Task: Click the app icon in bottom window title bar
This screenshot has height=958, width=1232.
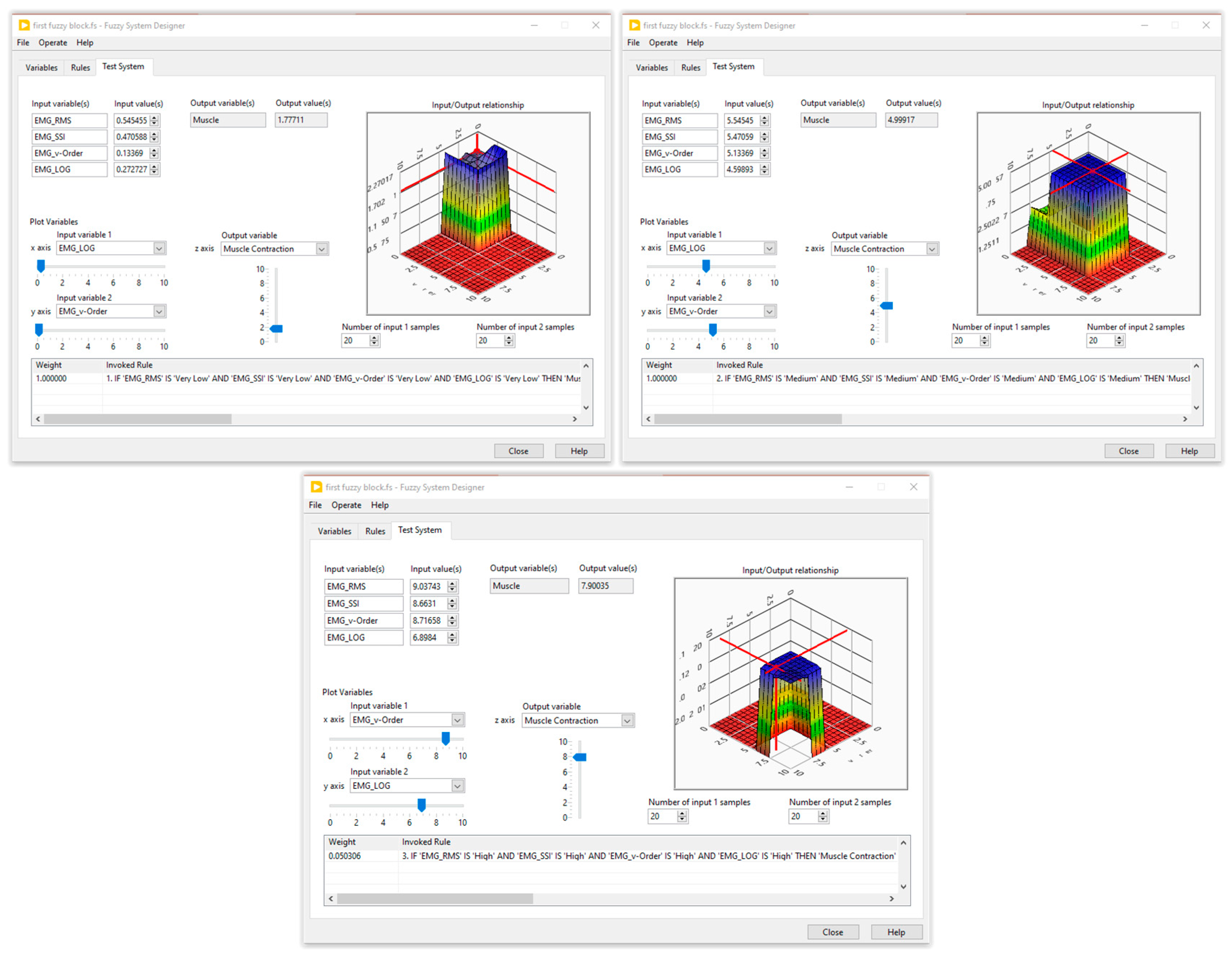Action: click(x=316, y=487)
